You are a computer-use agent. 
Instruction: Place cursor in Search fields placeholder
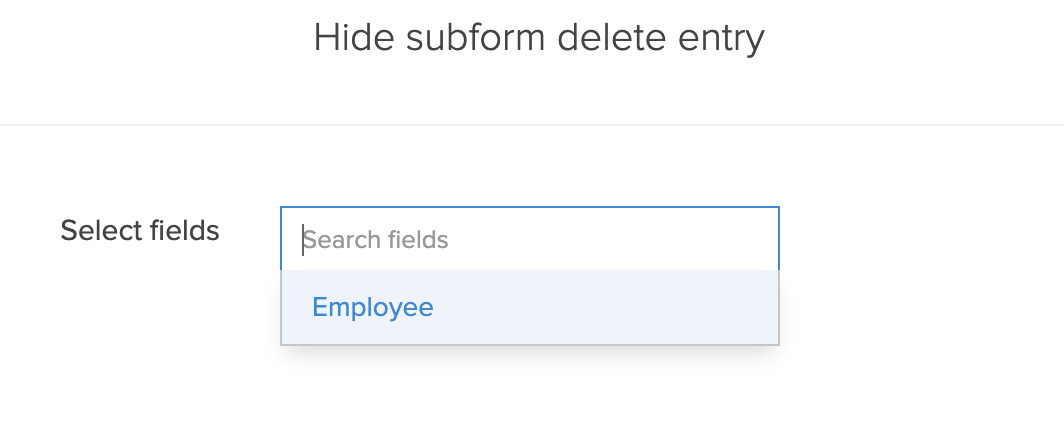pos(376,240)
